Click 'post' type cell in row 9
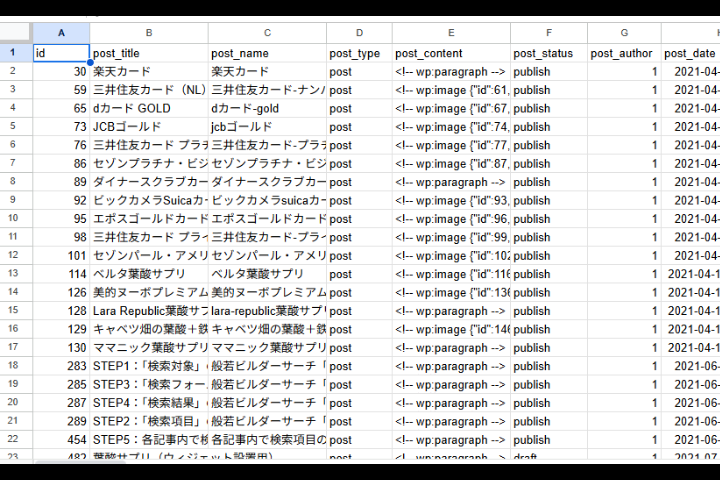The image size is (720, 480). click(359, 200)
